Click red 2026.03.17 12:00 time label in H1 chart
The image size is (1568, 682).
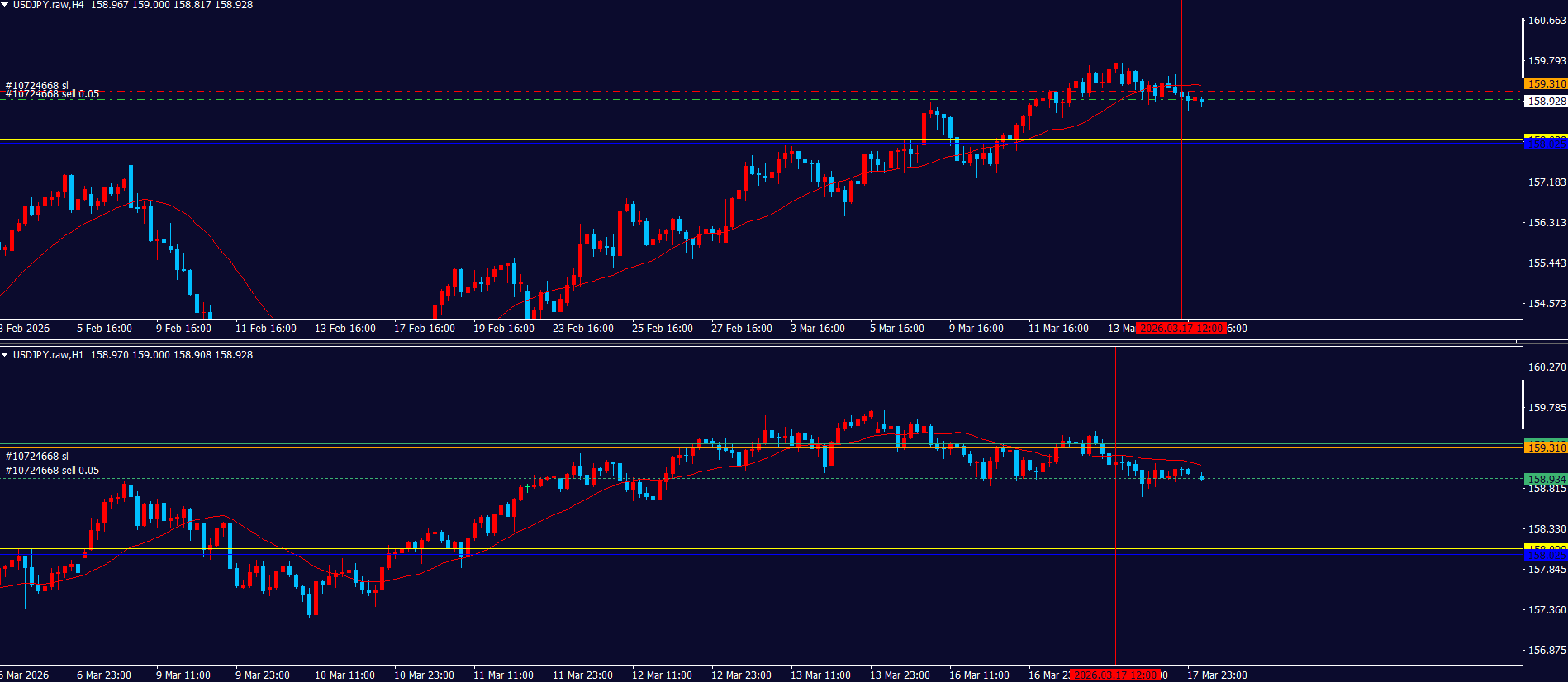[1115, 675]
